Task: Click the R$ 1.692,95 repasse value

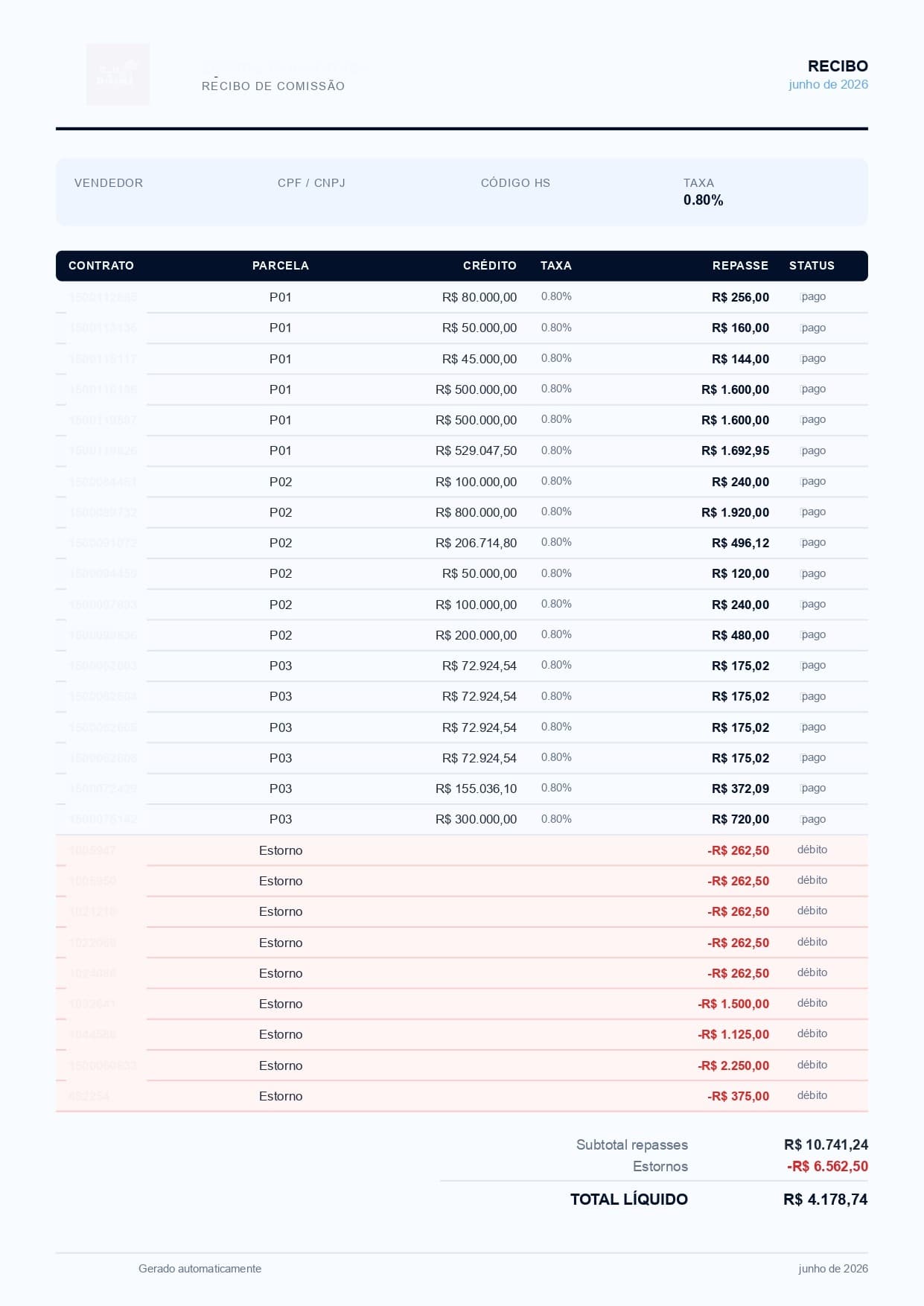Action: click(x=735, y=451)
